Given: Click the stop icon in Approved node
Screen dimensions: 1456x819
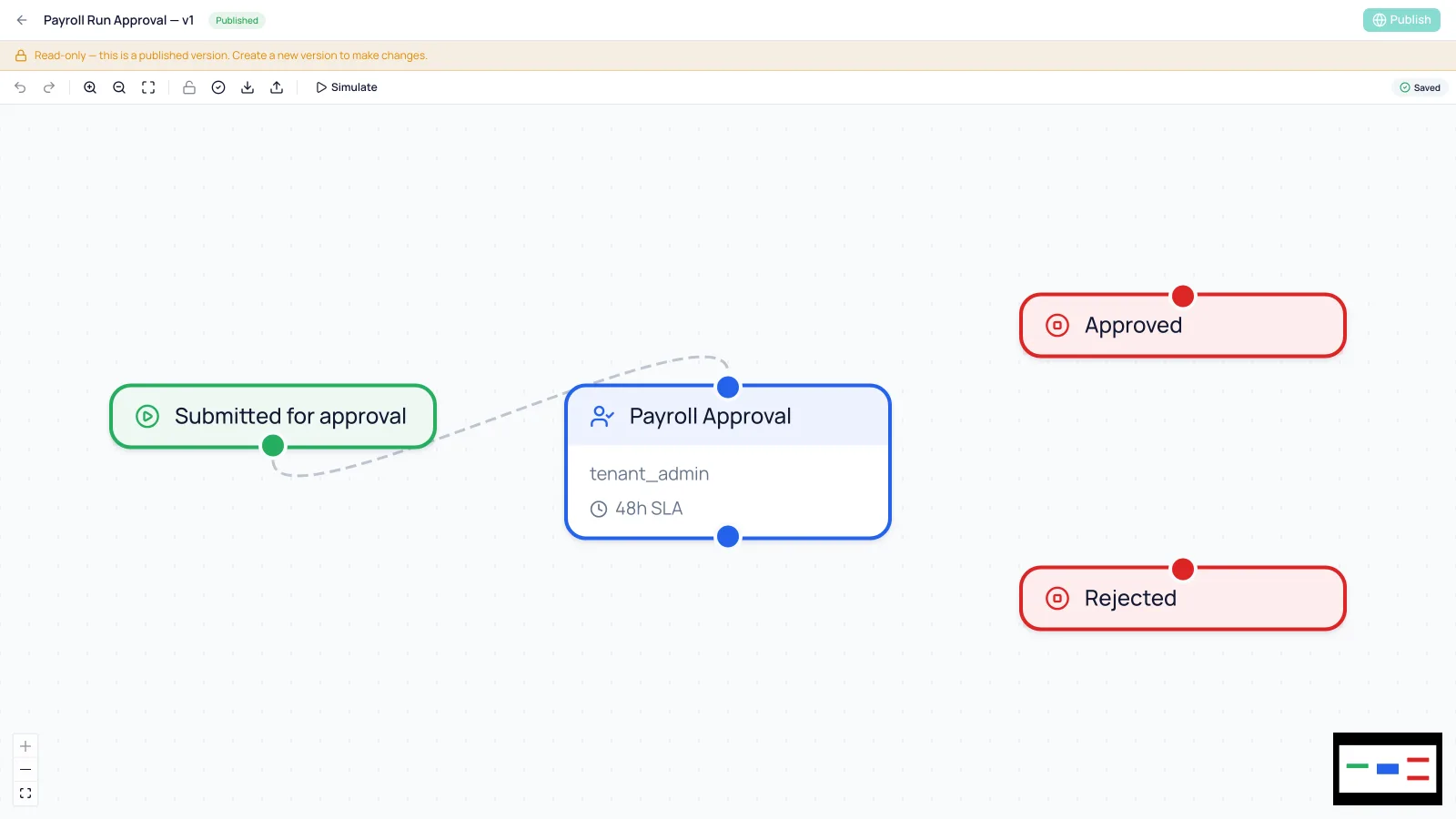Looking at the screenshot, I should [1057, 326].
